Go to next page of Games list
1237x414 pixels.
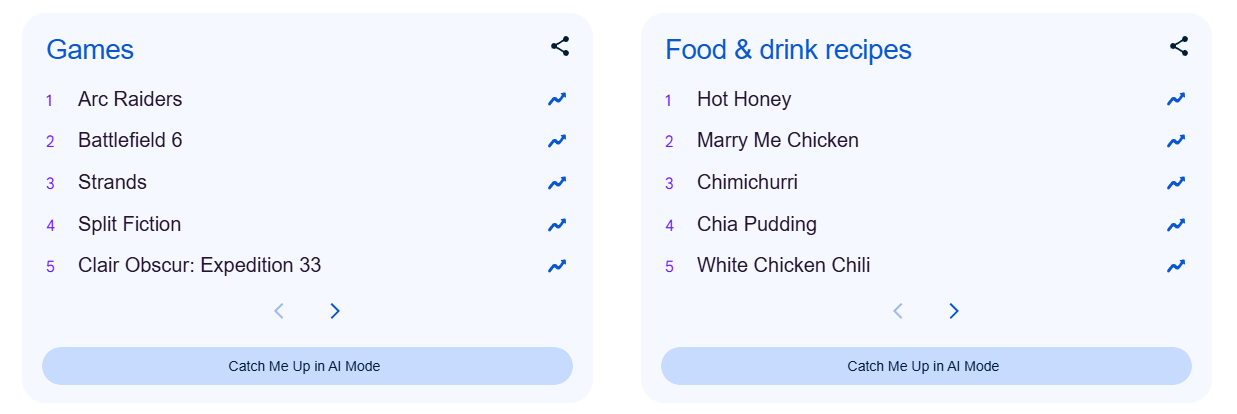[x=335, y=311]
